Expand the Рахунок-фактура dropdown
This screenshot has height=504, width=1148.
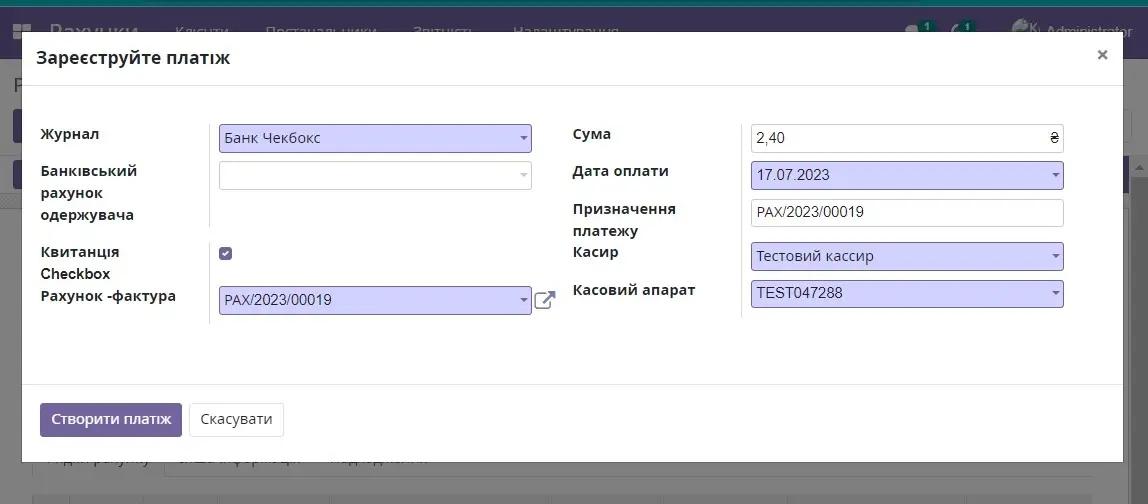tap(375, 300)
